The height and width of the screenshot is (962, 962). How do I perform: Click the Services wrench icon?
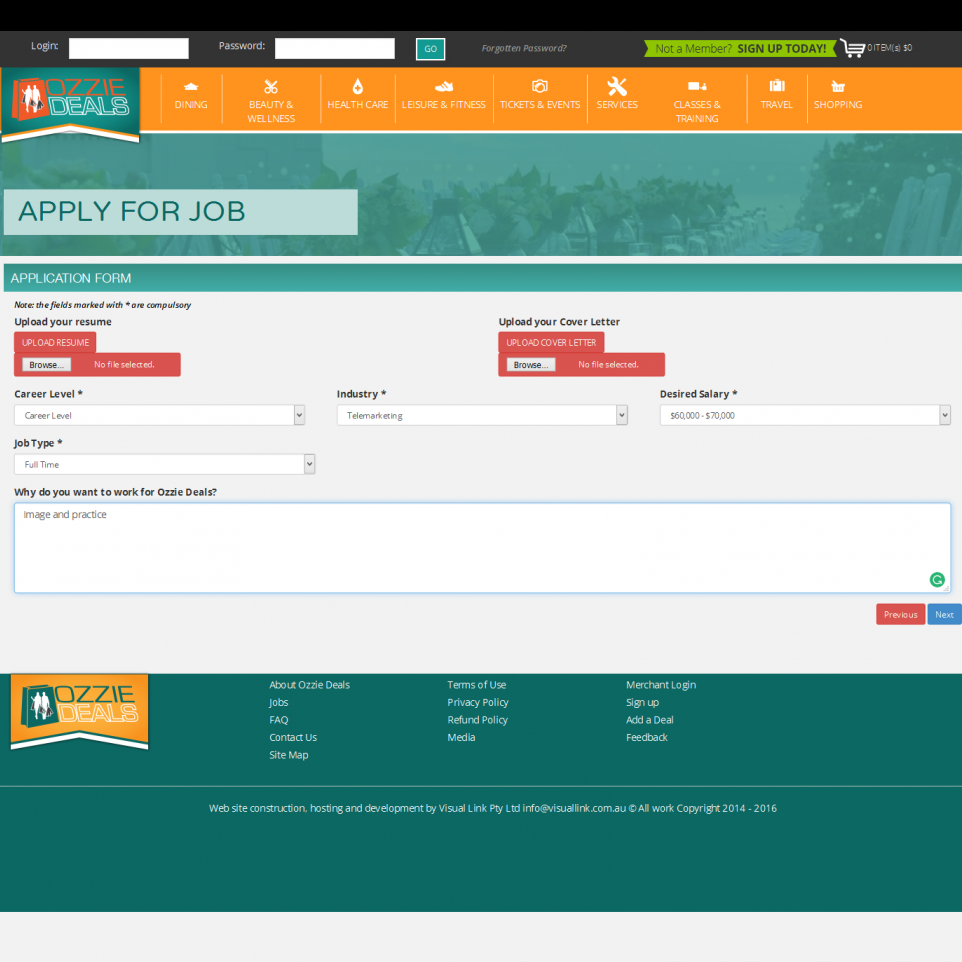(617, 87)
